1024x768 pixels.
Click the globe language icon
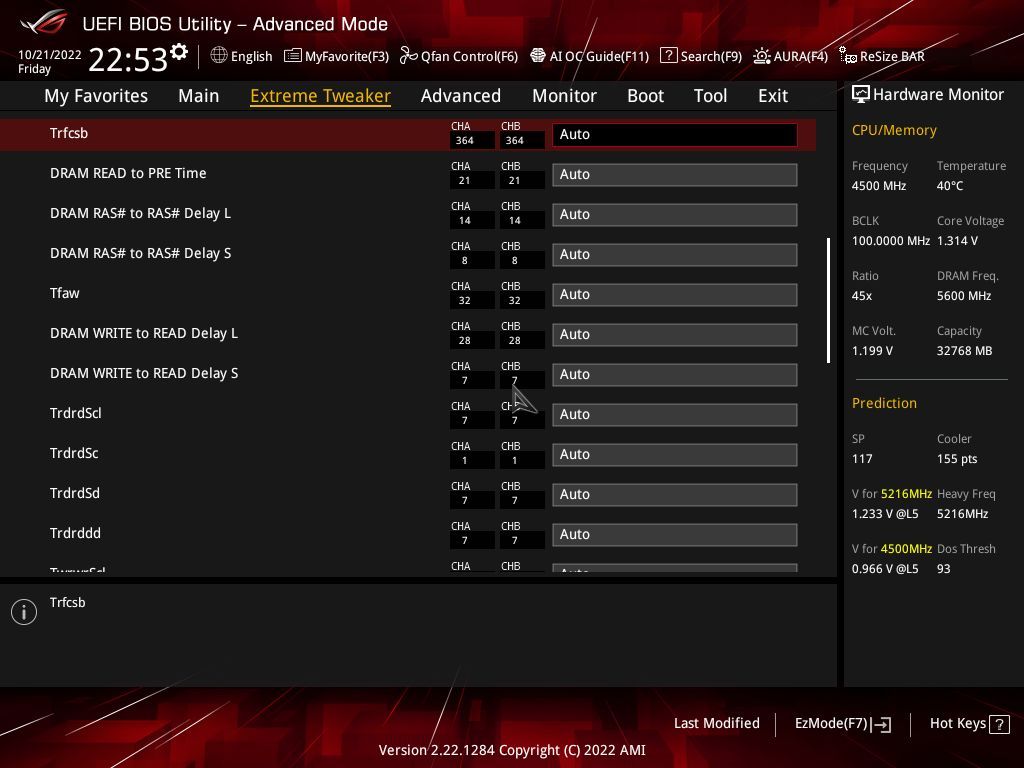click(219, 56)
